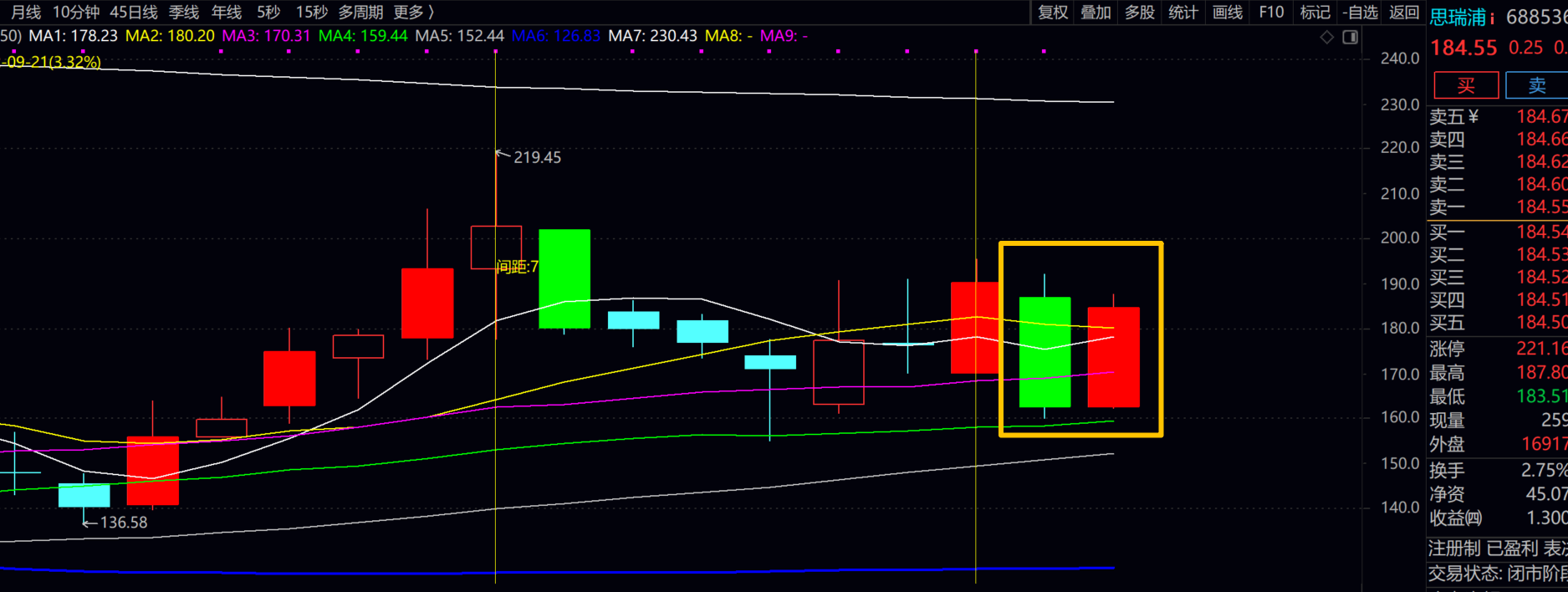
Task: Toggle the side panel layout icon
Action: (x=1350, y=38)
